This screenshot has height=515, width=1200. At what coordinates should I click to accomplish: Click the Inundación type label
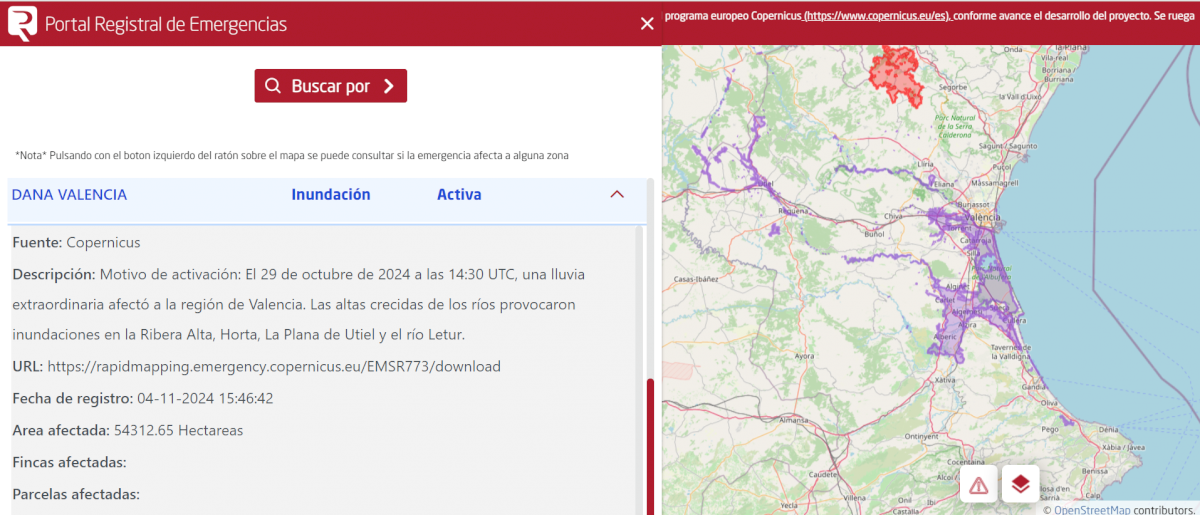(x=330, y=195)
